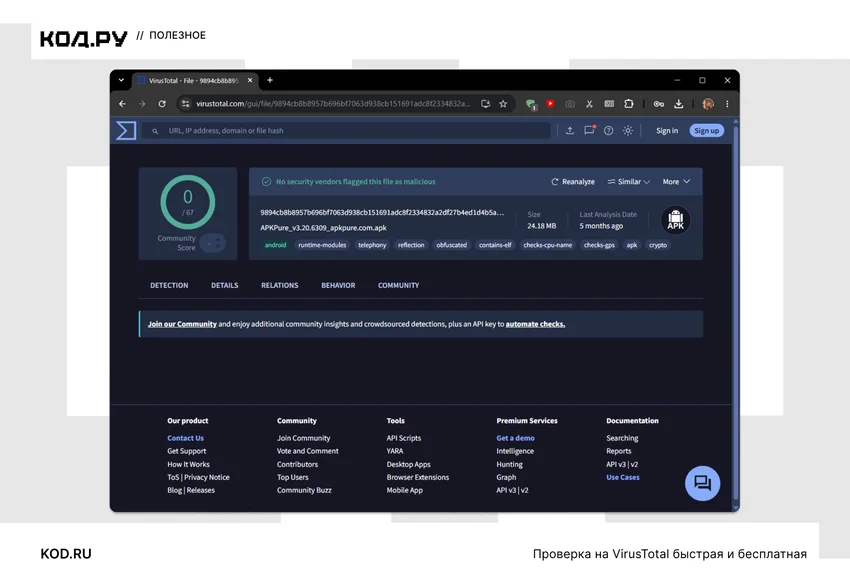Viewport: 850px width, 582px height.
Task: Click the green shield extension icon
Action: click(x=531, y=104)
